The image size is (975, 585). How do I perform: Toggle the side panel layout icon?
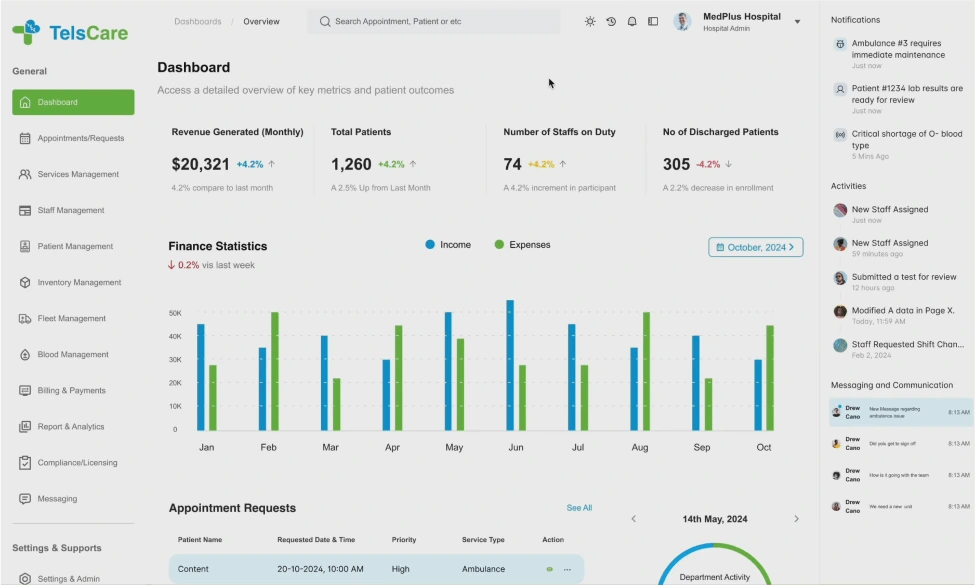(653, 21)
